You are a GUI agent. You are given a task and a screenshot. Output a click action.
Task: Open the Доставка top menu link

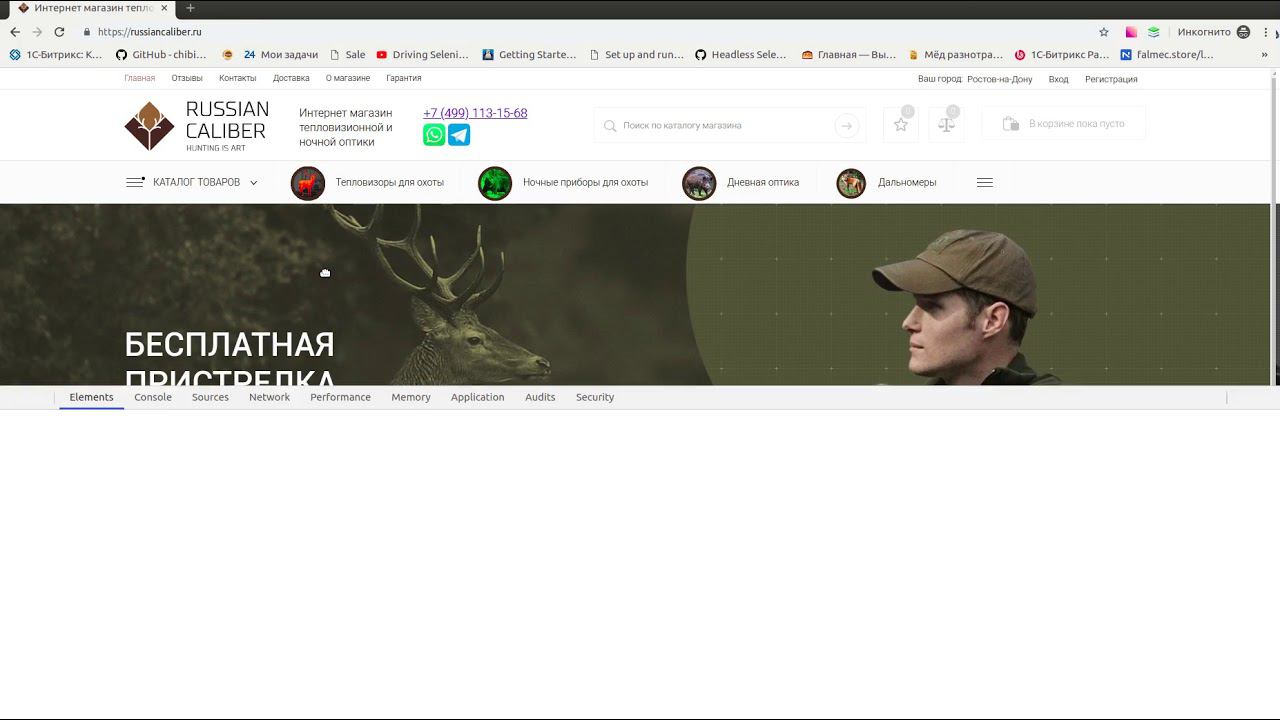[x=291, y=78]
